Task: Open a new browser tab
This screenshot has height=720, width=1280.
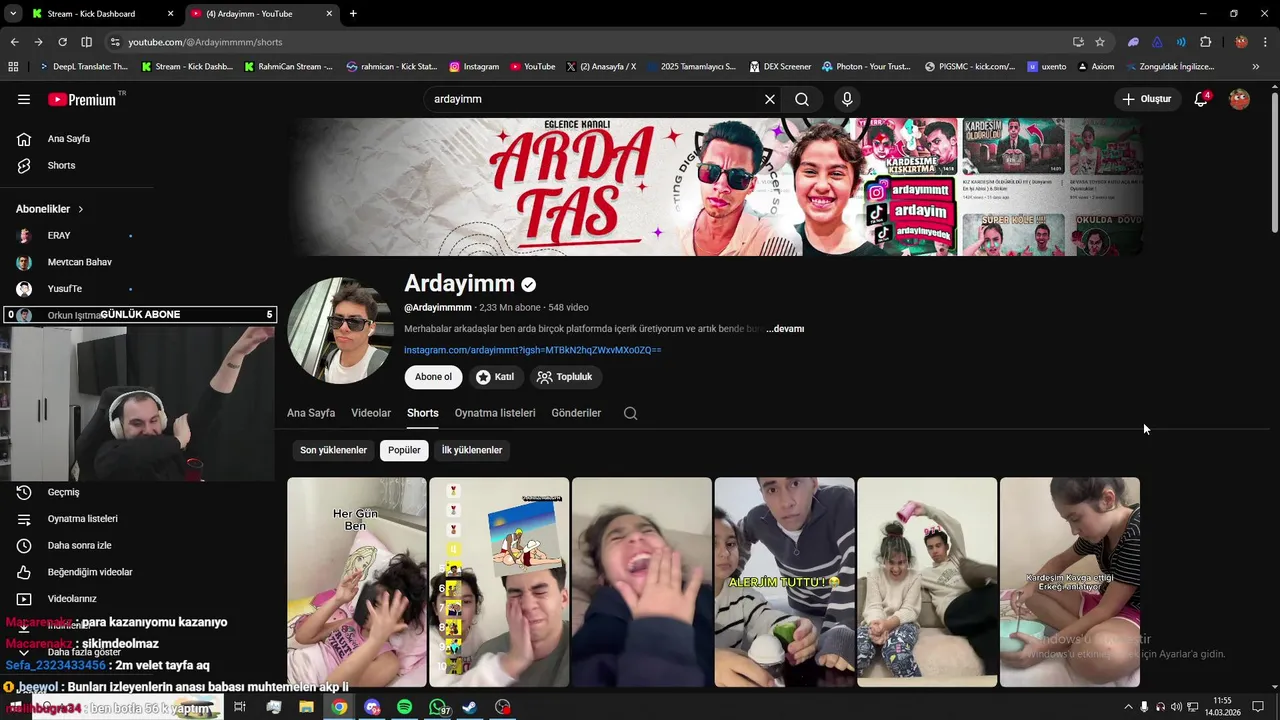Action: [x=353, y=14]
